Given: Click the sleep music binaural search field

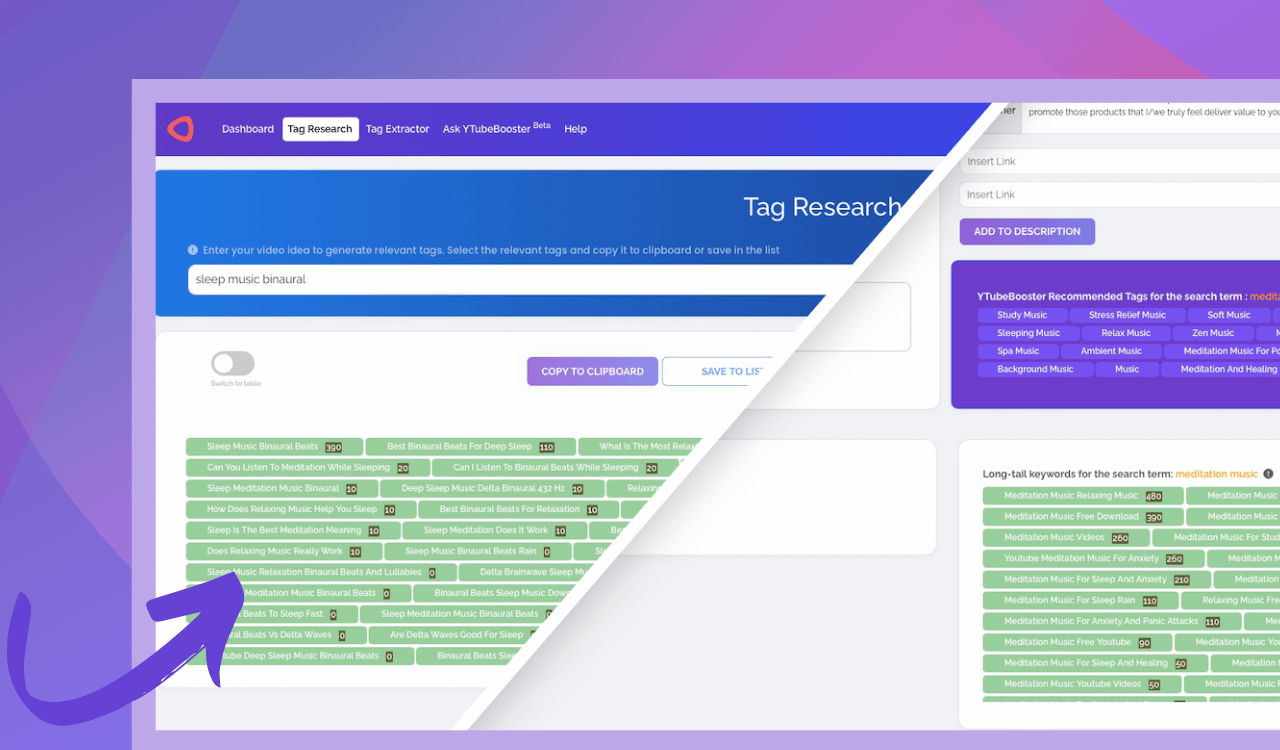Looking at the screenshot, I should click(x=500, y=280).
